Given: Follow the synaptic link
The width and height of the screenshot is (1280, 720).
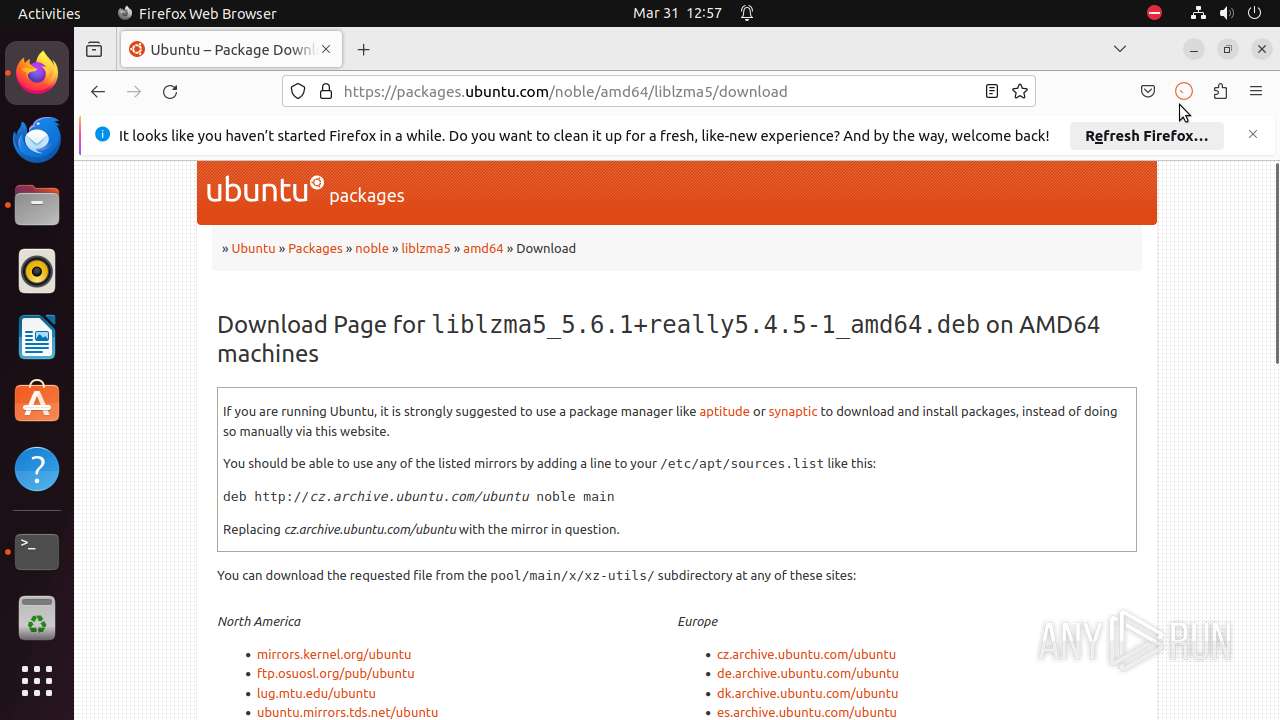Looking at the screenshot, I should (x=793, y=411).
